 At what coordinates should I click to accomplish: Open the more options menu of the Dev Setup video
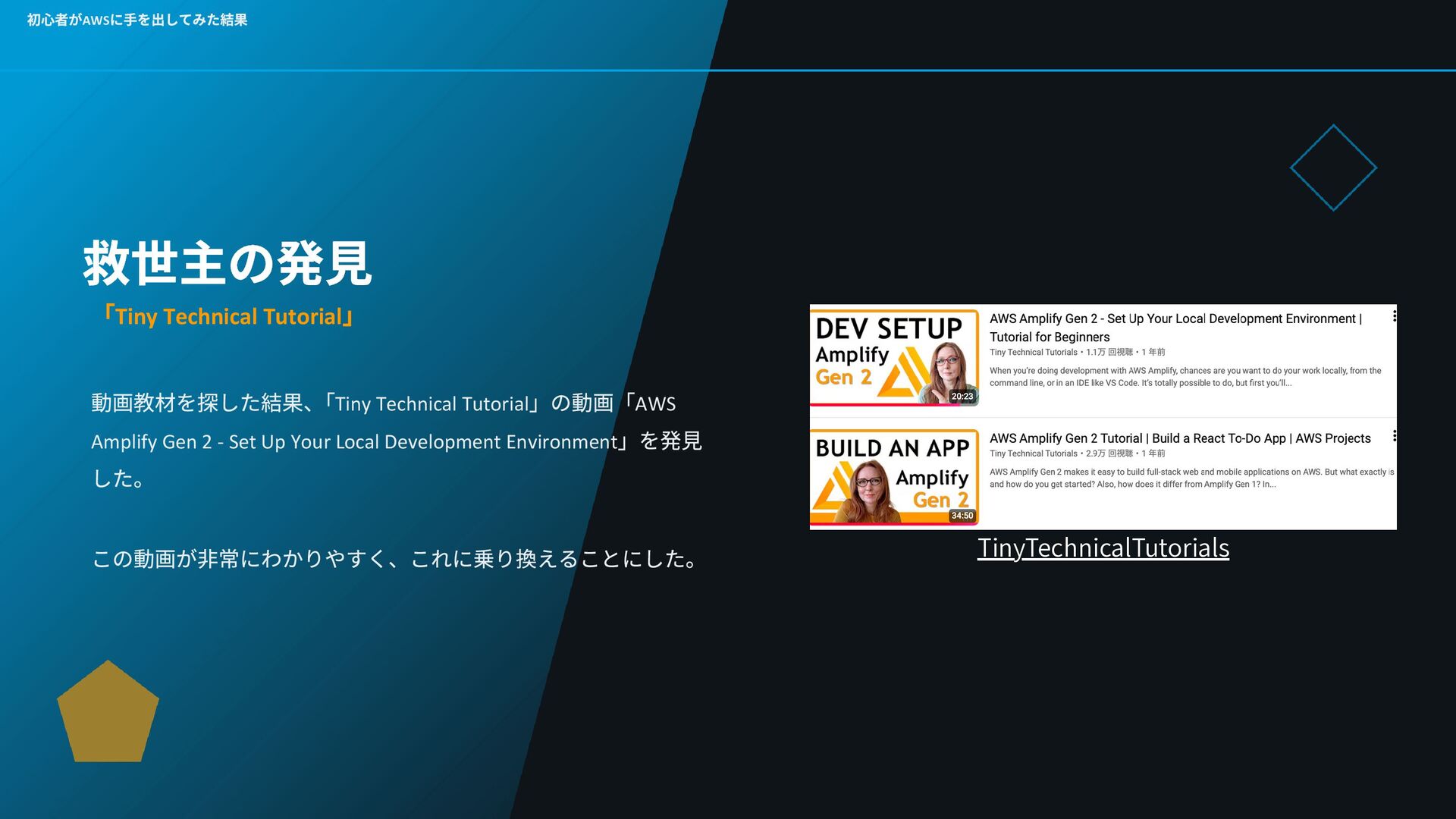[x=1394, y=317]
